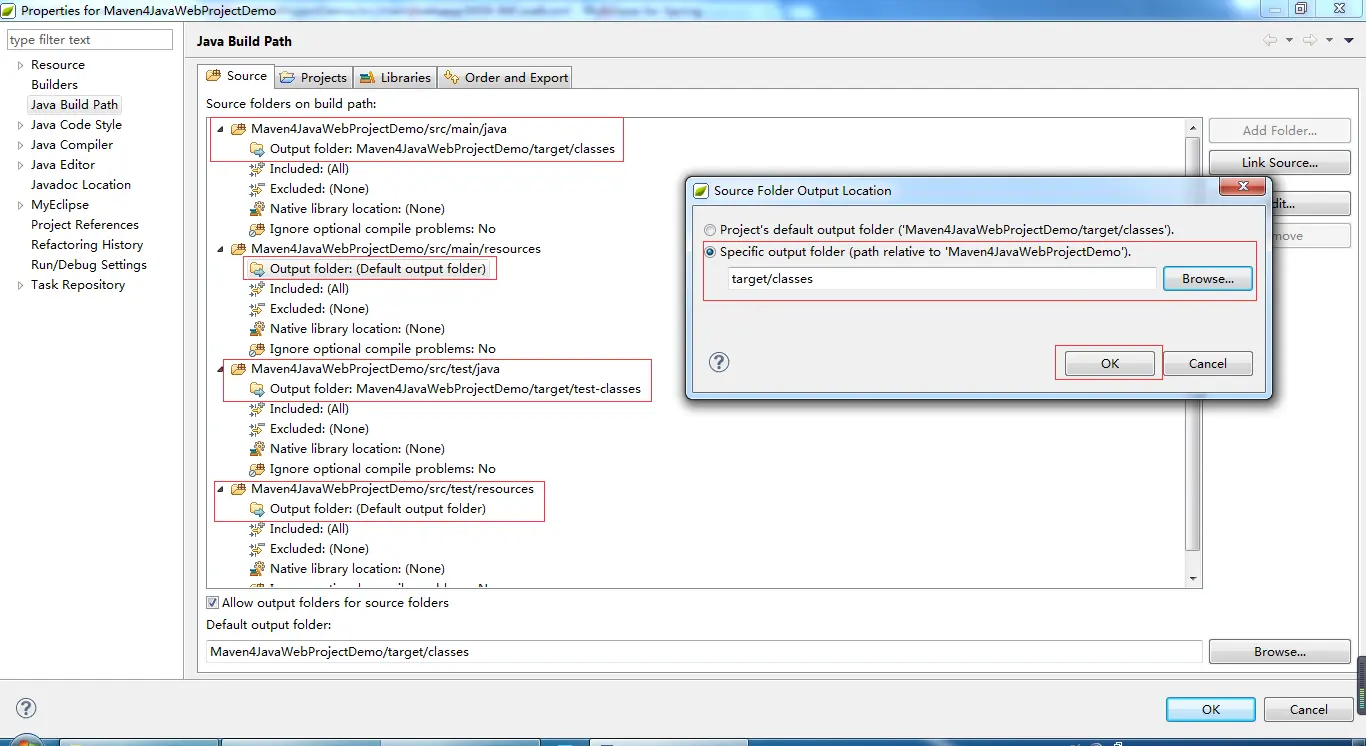The width and height of the screenshot is (1366, 746).
Task: Open the back history dropdown arrow
Action: click(x=1289, y=40)
